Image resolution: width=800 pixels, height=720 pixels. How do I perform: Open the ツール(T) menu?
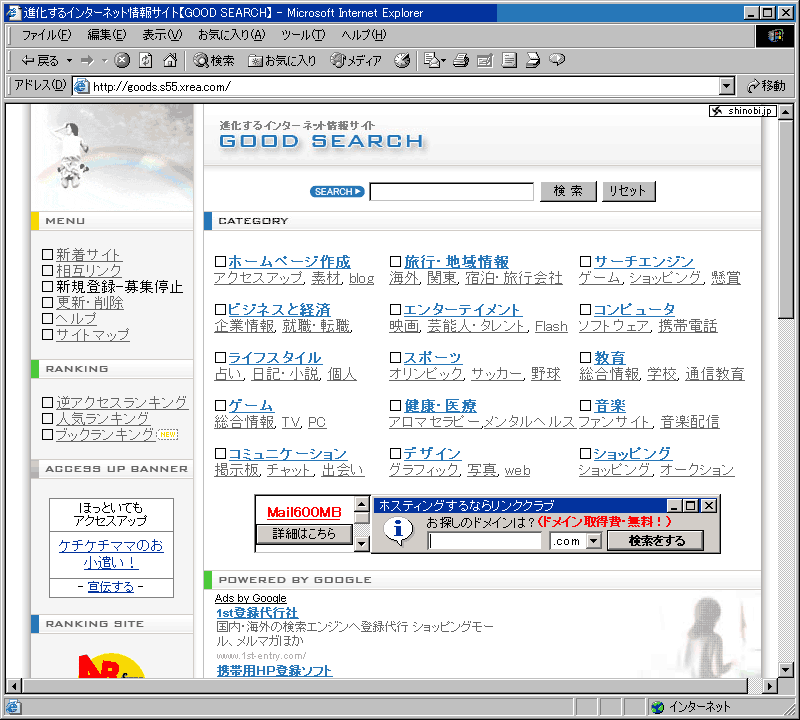[303, 35]
